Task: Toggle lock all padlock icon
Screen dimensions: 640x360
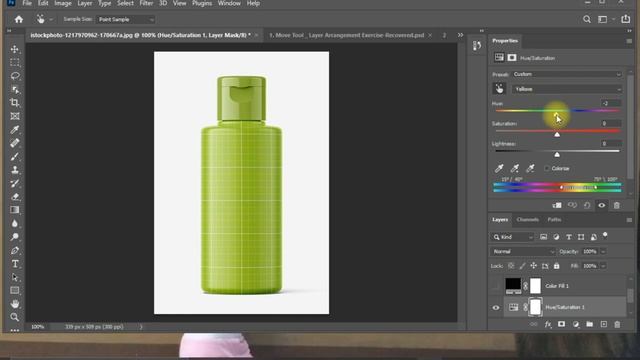Action: (556, 266)
